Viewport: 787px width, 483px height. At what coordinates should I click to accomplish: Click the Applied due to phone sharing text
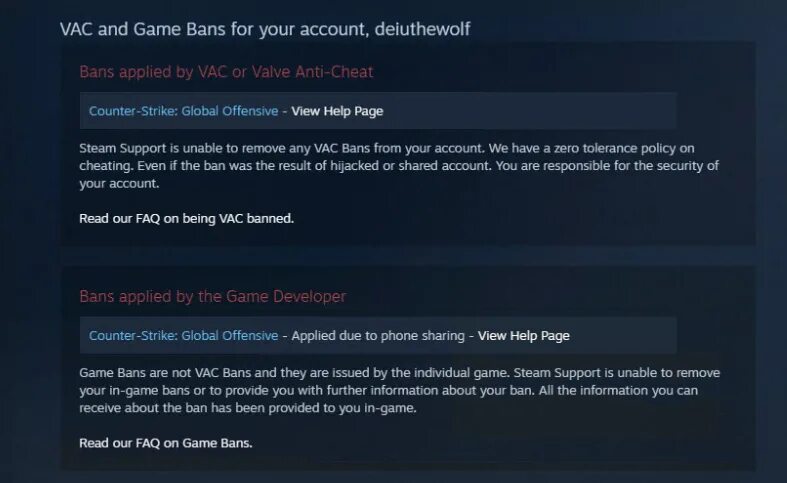(378, 335)
